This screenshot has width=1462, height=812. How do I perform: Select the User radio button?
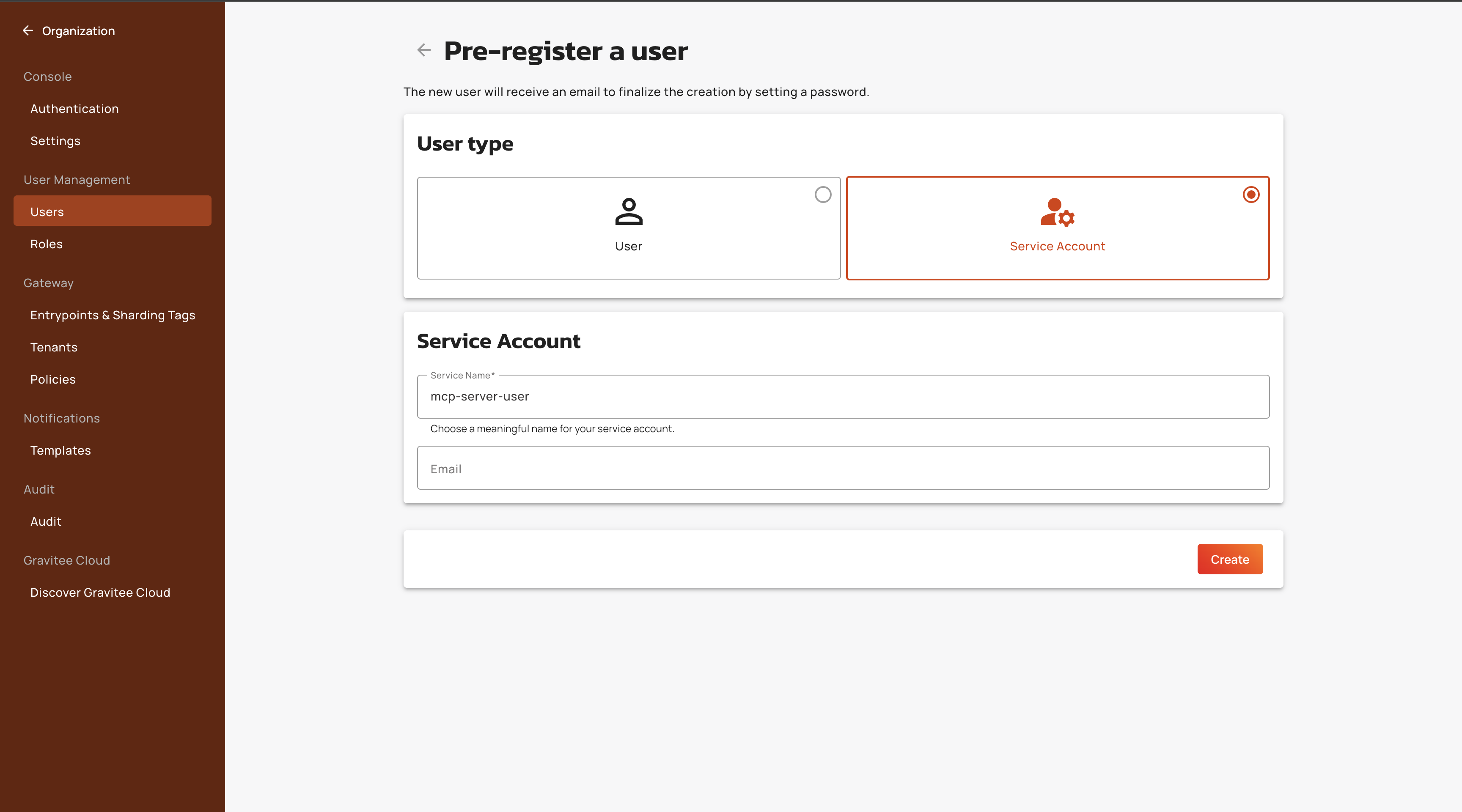coord(822,195)
